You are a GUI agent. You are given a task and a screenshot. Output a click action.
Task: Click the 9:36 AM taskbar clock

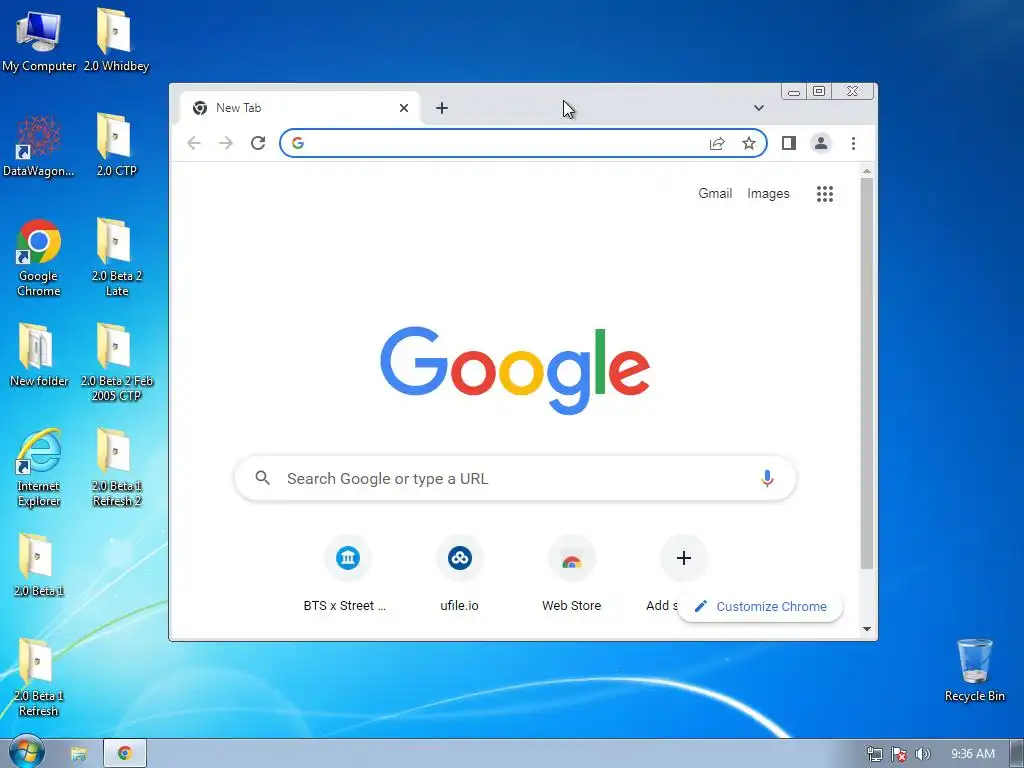coord(972,754)
